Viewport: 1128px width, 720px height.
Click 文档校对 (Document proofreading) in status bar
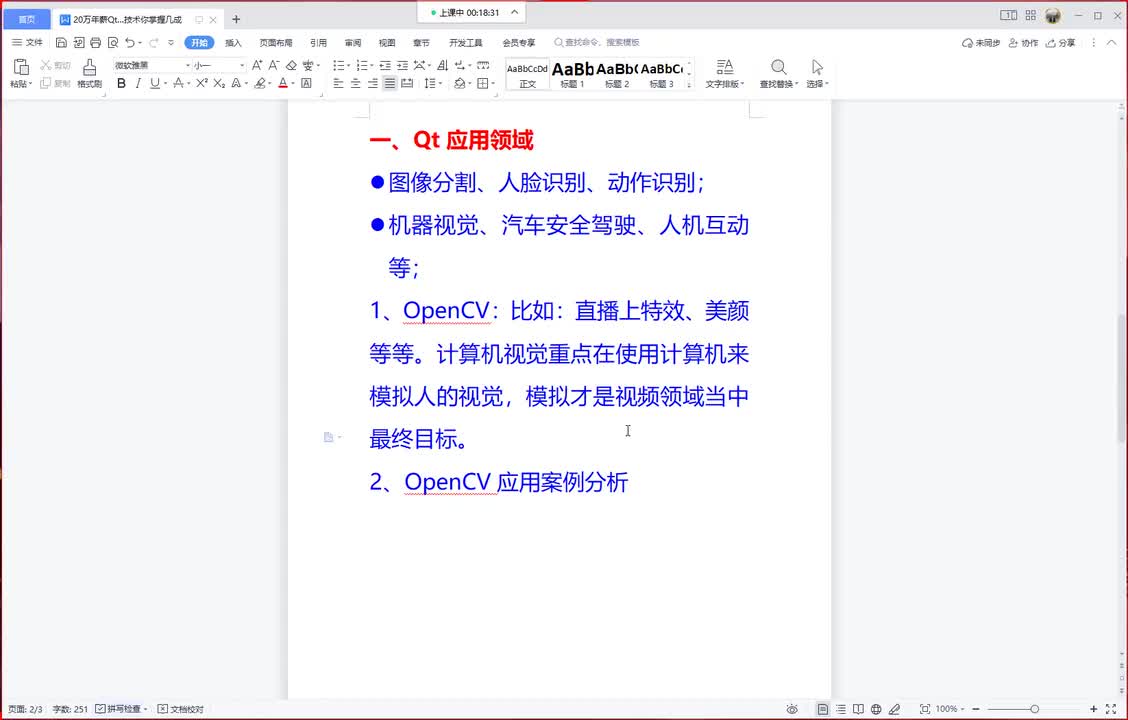point(181,709)
